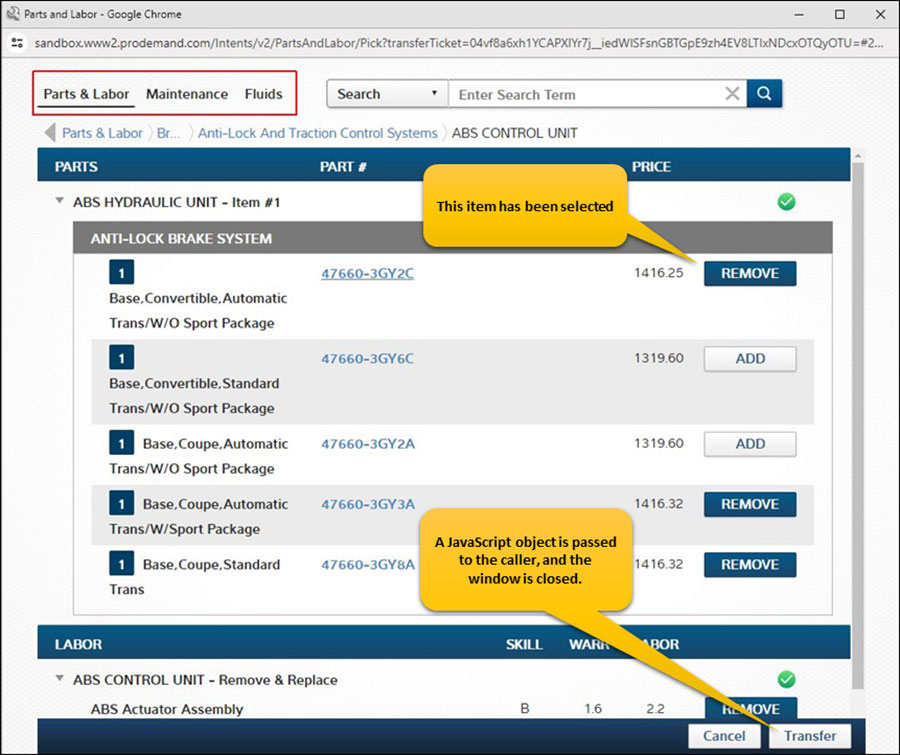Collapse ABS CONTROL UNIT Remove & Replace section
This screenshot has height=755, width=900.
[60, 680]
